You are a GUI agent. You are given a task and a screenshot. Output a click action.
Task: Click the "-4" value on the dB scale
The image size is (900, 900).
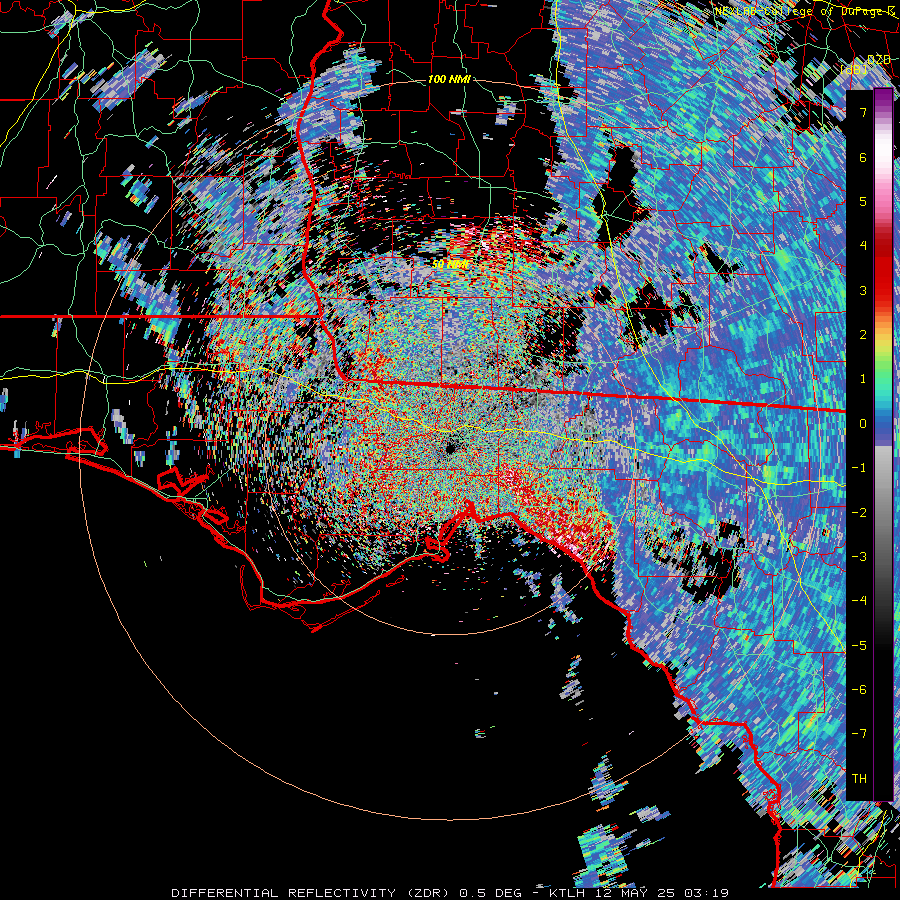859,601
